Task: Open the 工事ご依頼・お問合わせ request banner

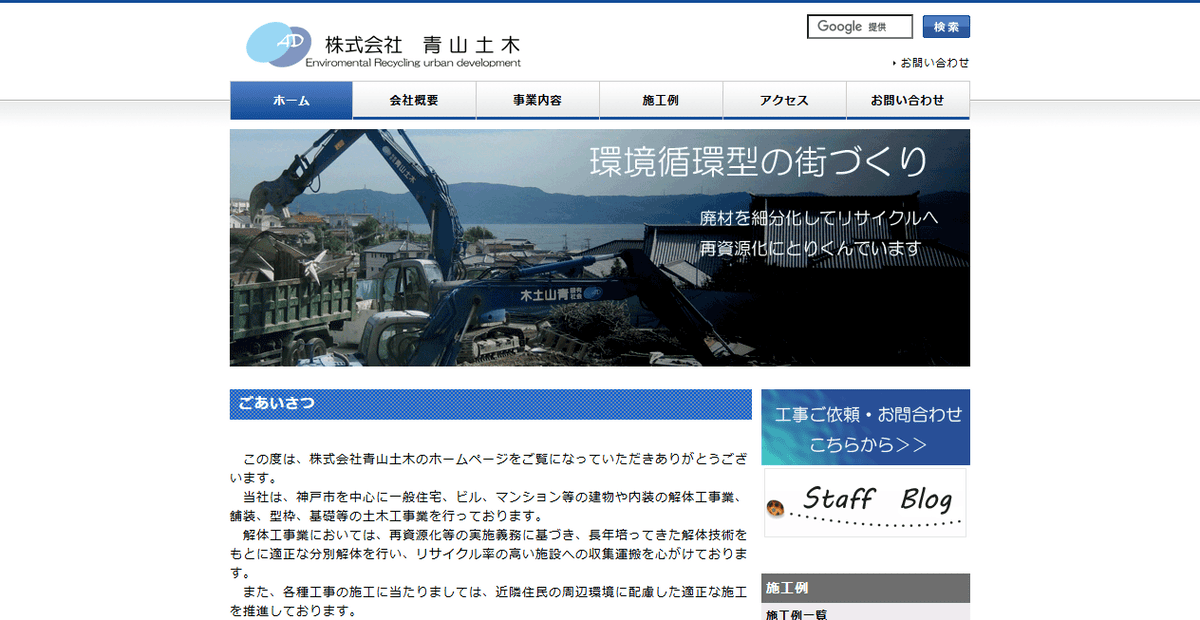Action: 866,427
